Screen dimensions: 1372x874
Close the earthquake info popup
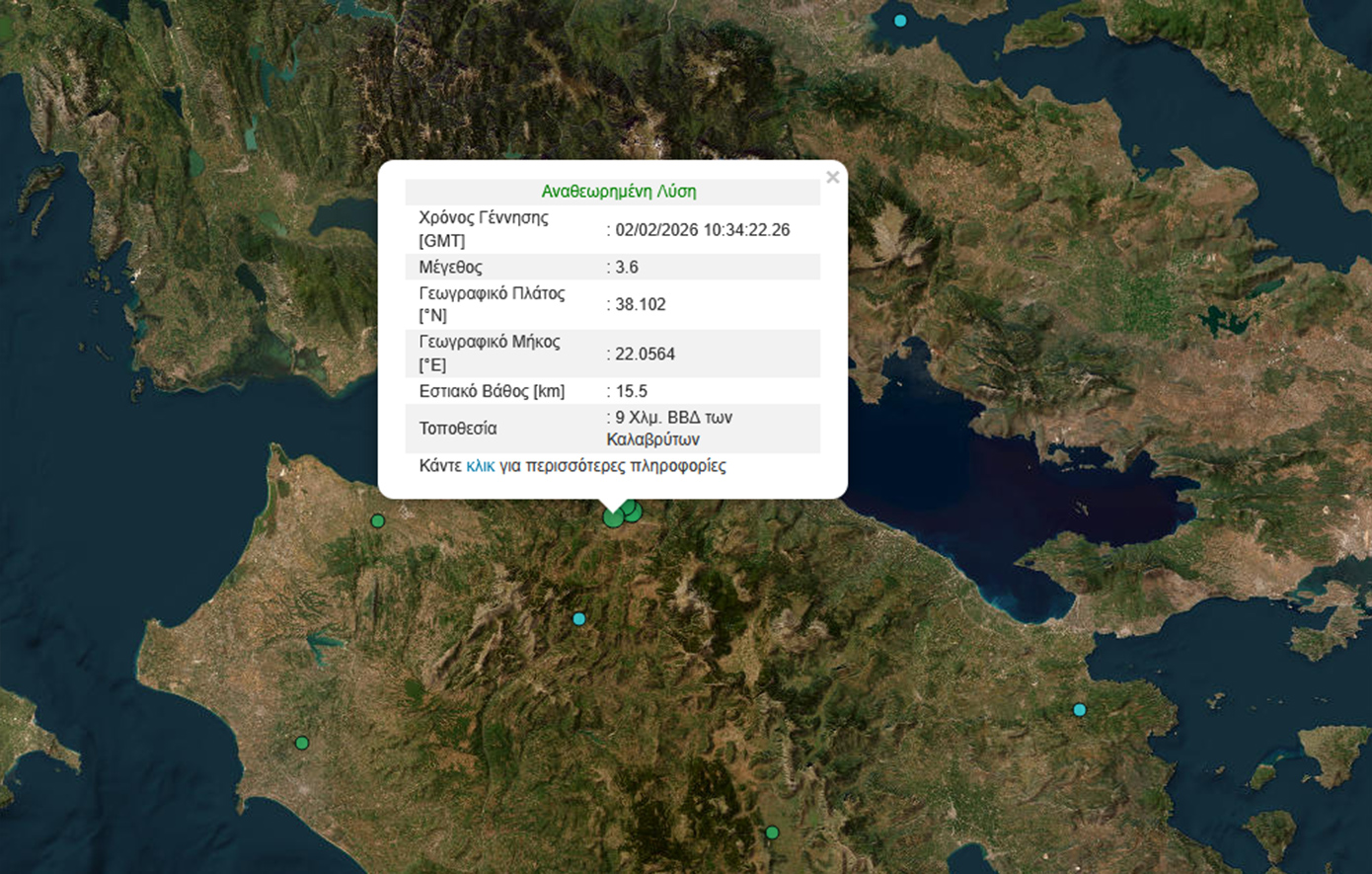pos(832,178)
